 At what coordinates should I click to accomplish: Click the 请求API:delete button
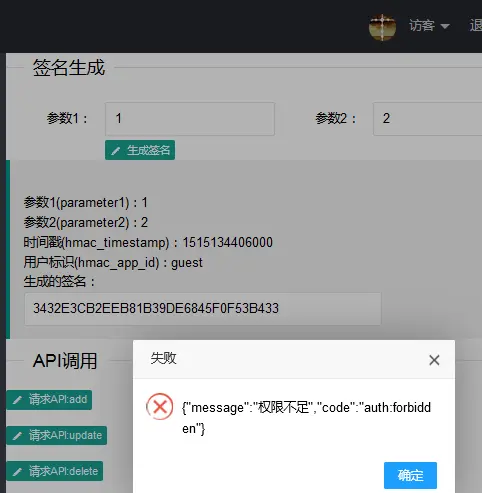(x=55, y=471)
